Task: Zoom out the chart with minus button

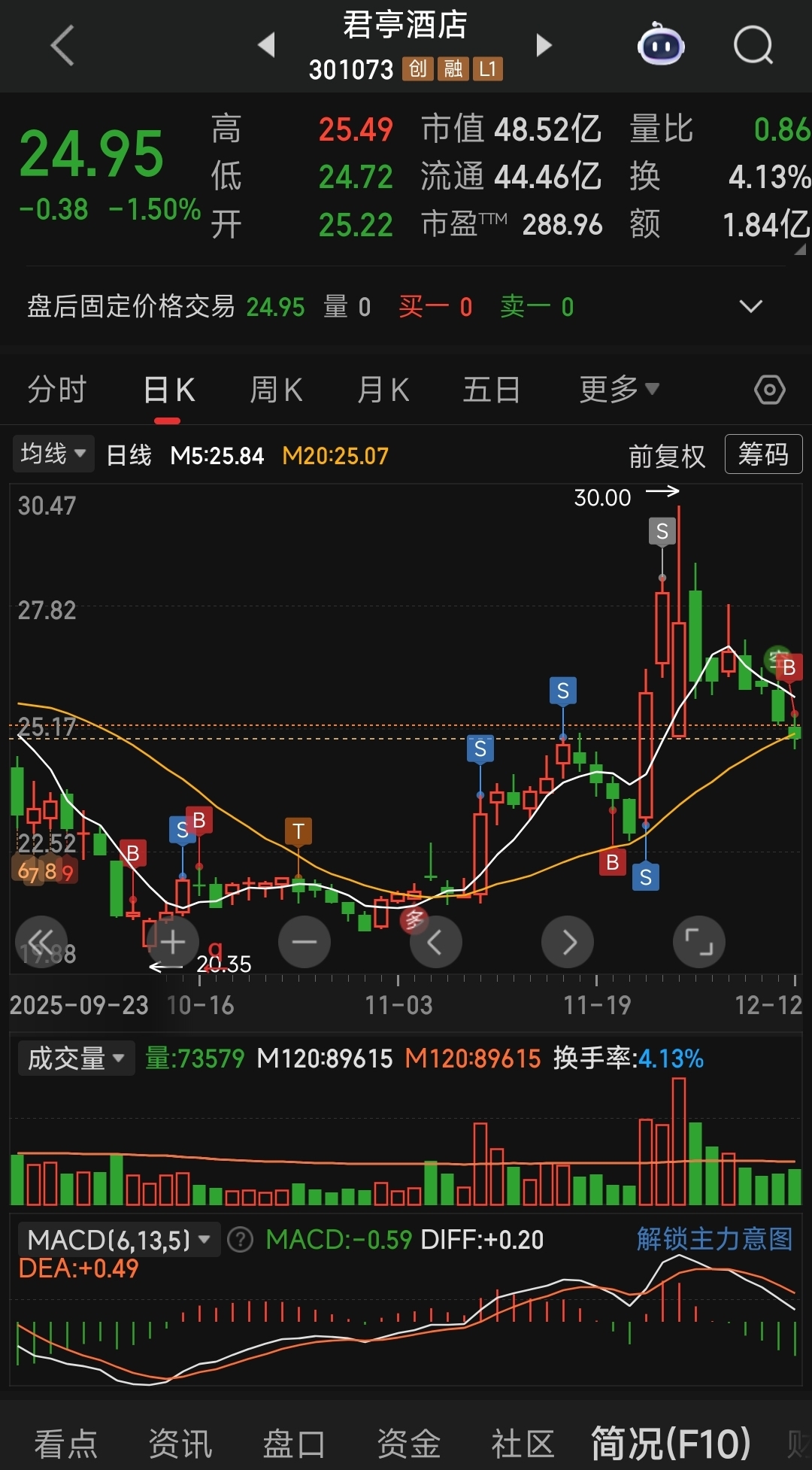Action: (x=304, y=942)
